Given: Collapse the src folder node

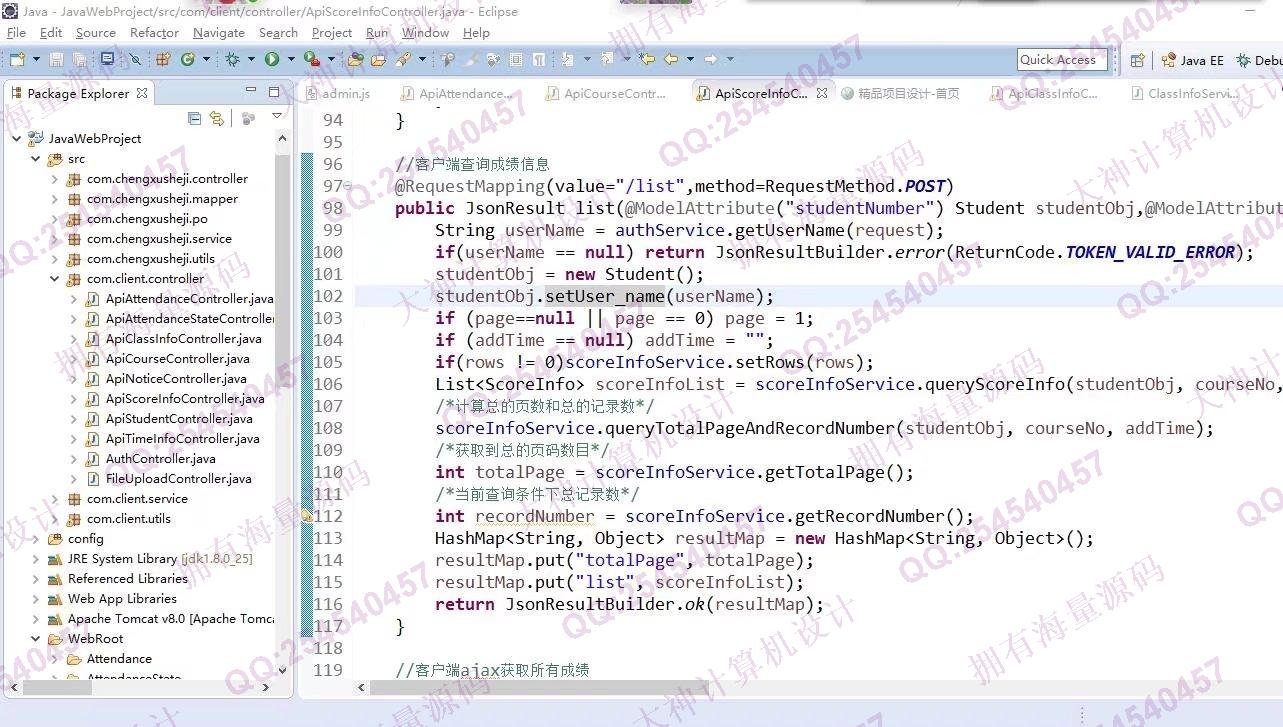Looking at the screenshot, I should click(36, 159).
